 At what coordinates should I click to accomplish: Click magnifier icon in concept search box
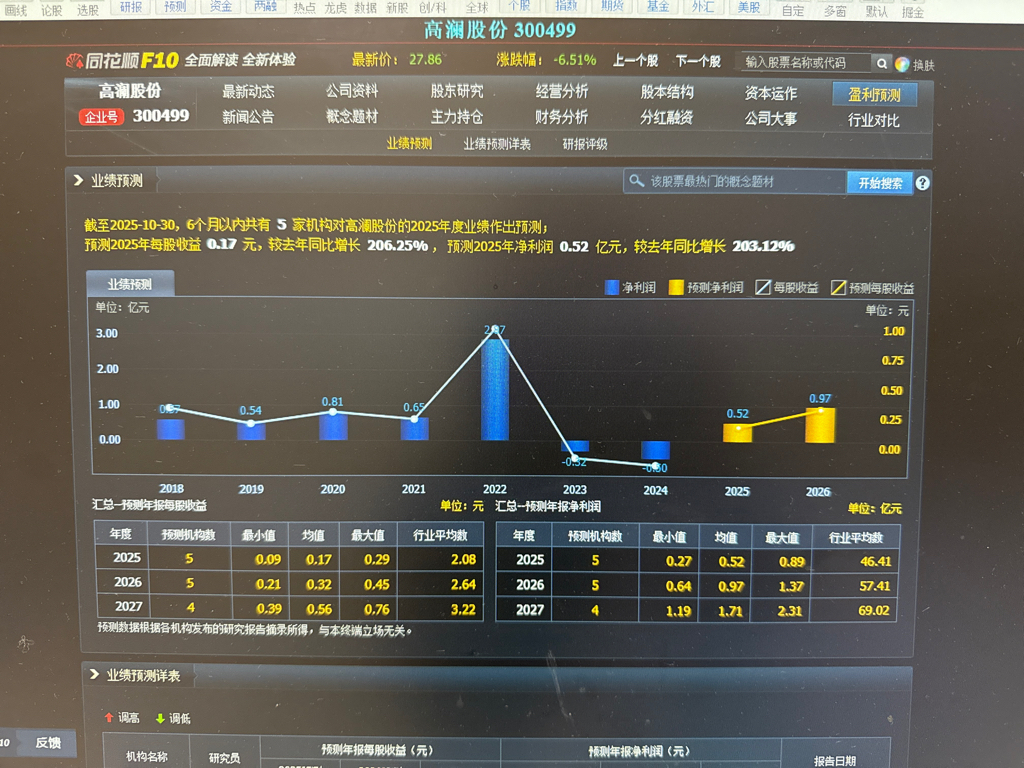(x=635, y=181)
